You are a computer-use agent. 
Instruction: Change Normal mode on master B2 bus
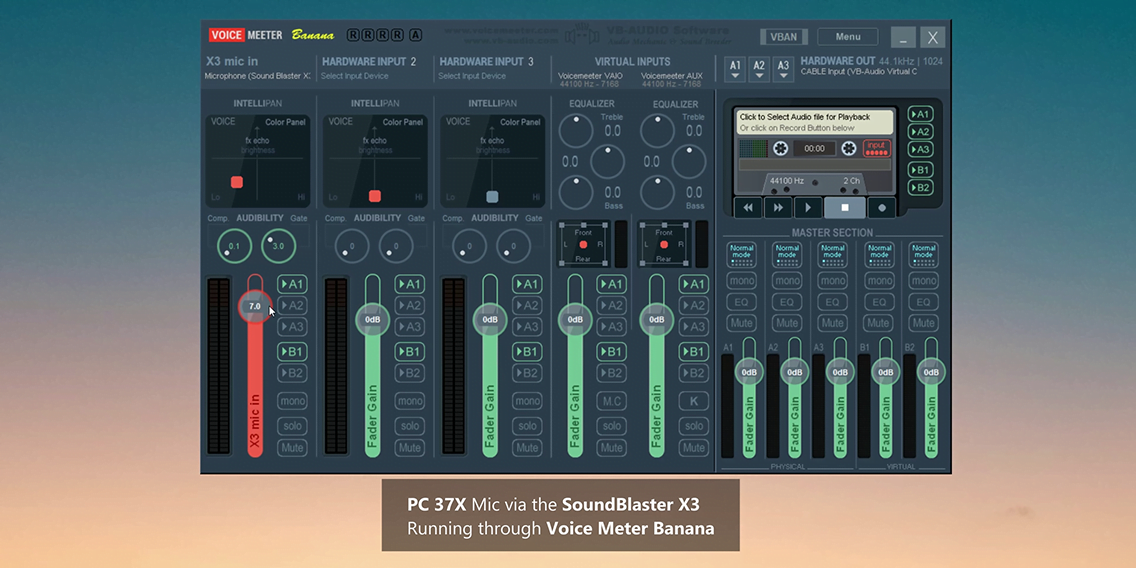pos(924,254)
